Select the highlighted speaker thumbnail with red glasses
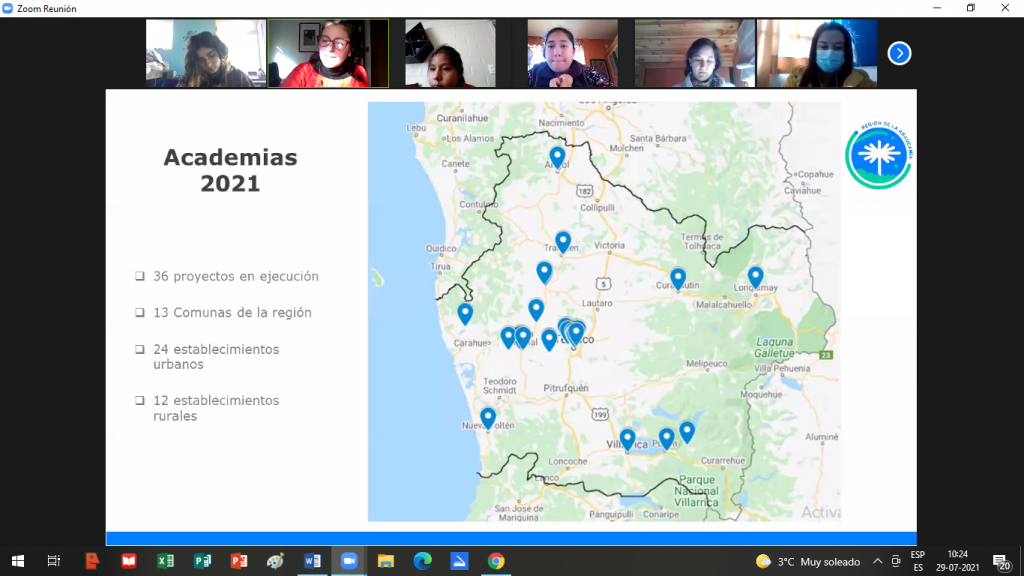The image size is (1024, 576). click(328, 53)
